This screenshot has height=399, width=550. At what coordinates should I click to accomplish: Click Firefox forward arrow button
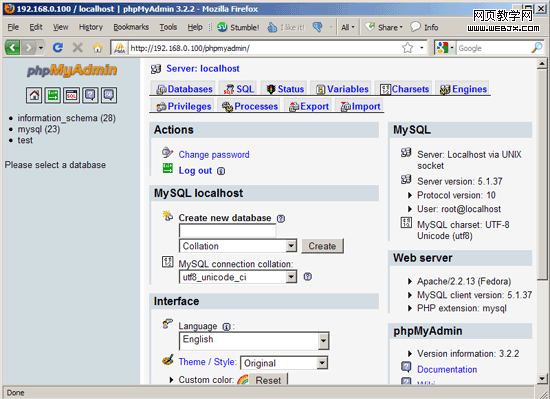click(x=28, y=47)
